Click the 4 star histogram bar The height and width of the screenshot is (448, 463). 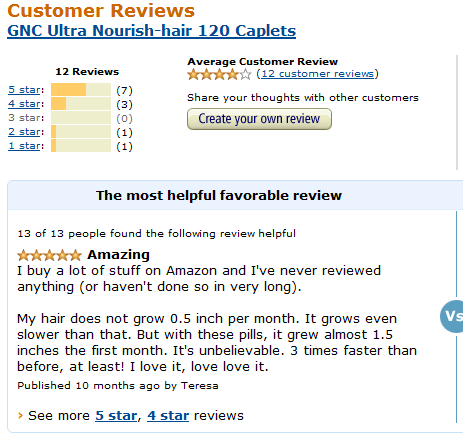click(81, 104)
